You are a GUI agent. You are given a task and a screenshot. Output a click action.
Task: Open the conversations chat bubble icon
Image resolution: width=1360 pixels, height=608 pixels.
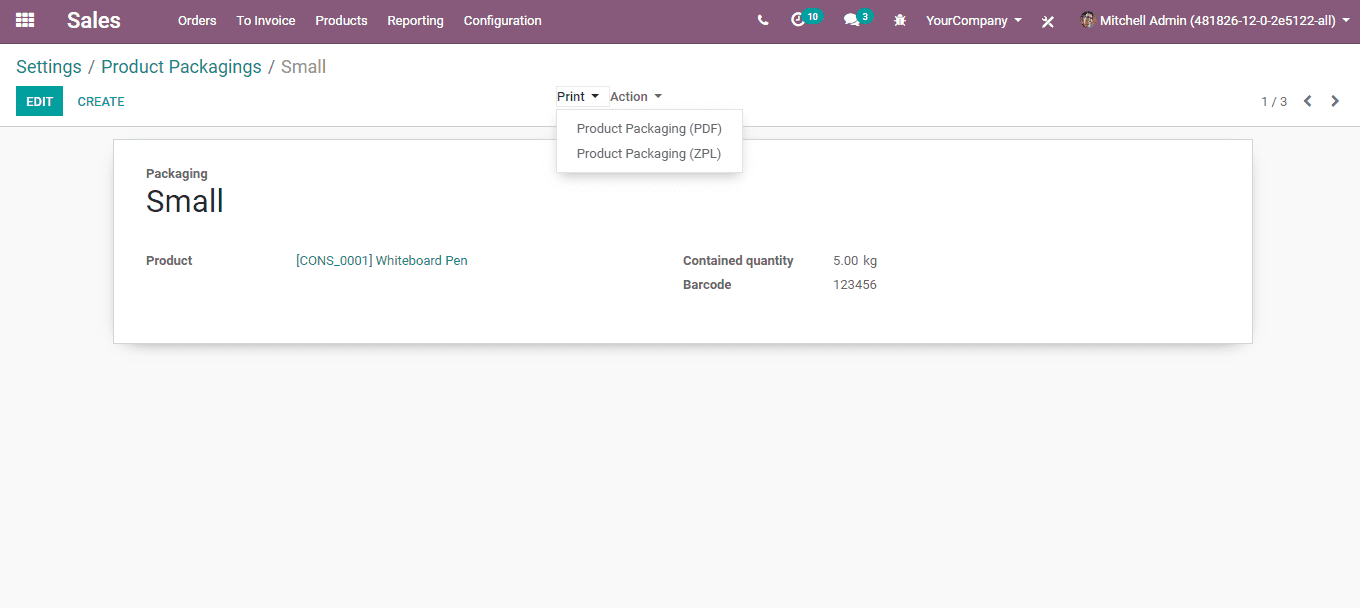click(x=851, y=20)
